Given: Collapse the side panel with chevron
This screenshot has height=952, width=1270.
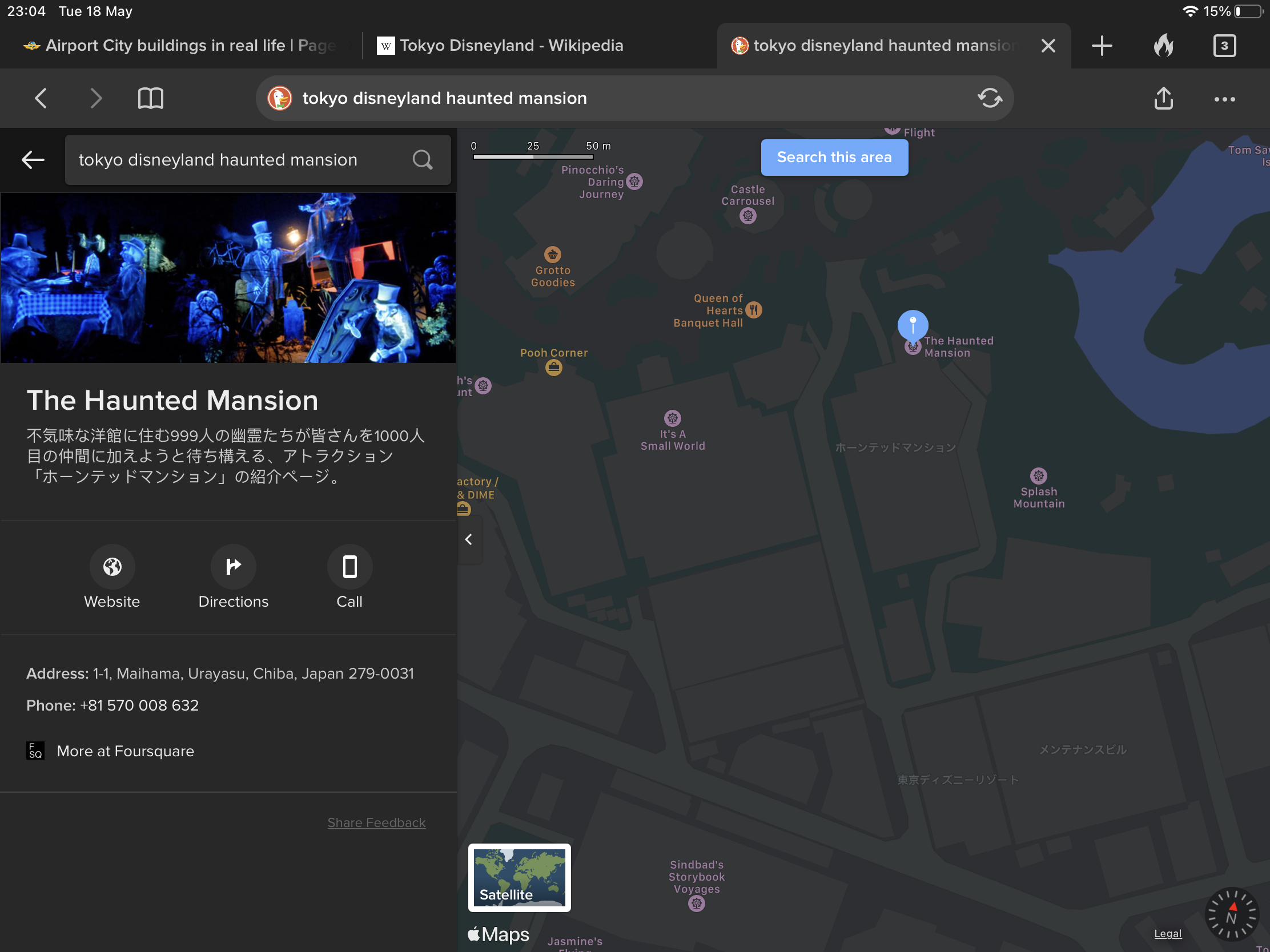Looking at the screenshot, I should pyautogui.click(x=468, y=539).
